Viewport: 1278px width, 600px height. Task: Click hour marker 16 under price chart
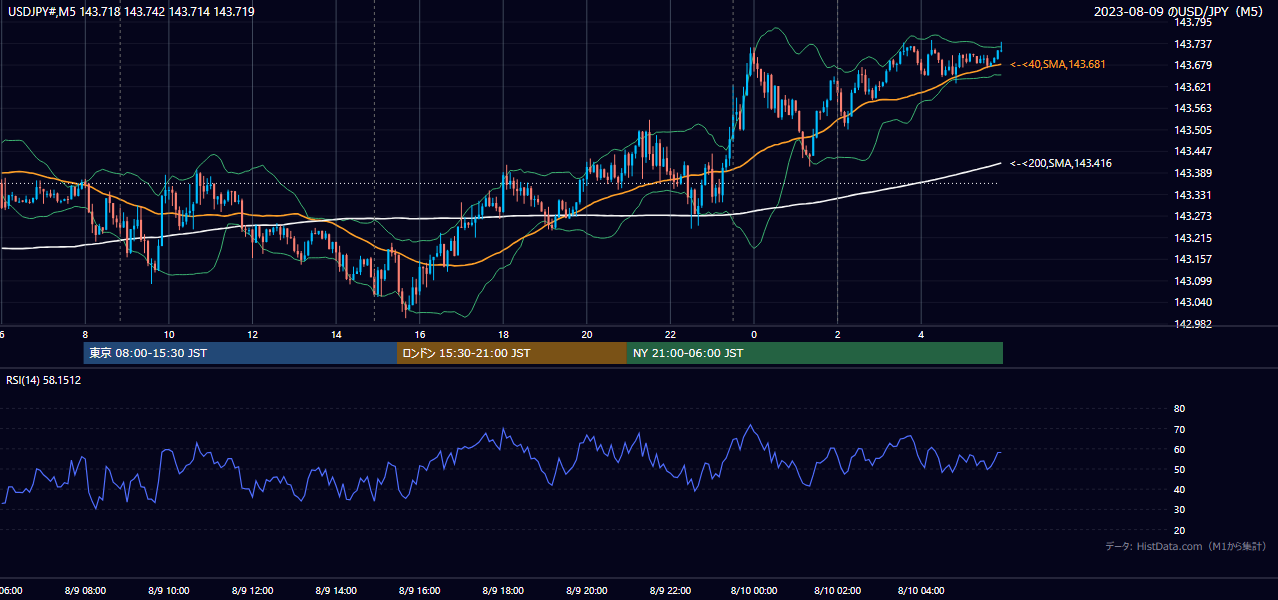coord(420,335)
